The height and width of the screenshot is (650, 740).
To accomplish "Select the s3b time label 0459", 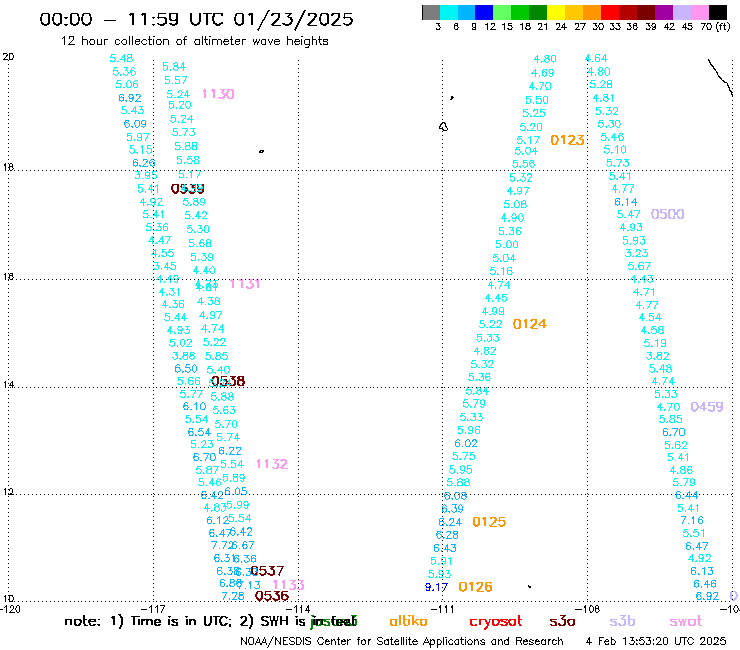I will click(706, 407).
